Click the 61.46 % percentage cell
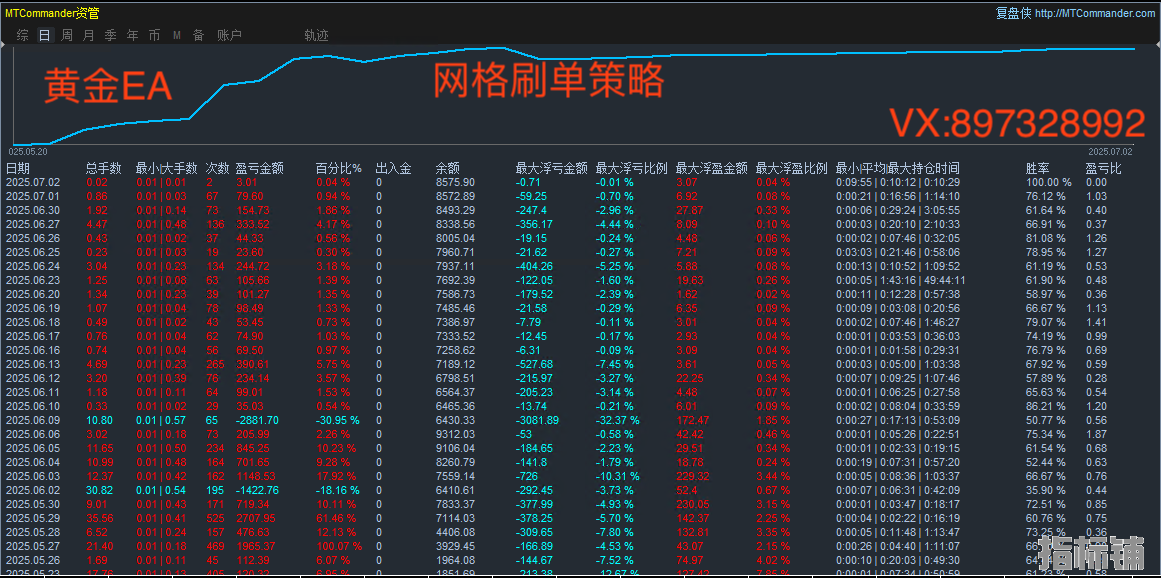This screenshot has height=578, width=1161. 335,518
